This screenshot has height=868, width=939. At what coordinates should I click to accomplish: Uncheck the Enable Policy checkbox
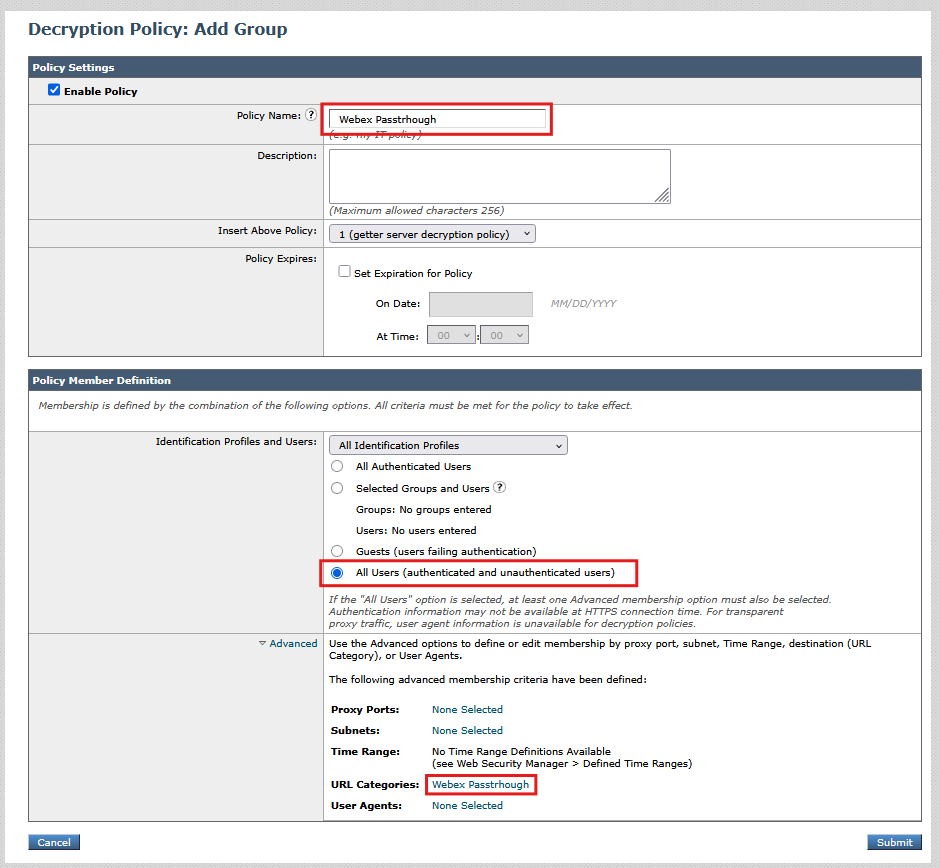pos(54,90)
